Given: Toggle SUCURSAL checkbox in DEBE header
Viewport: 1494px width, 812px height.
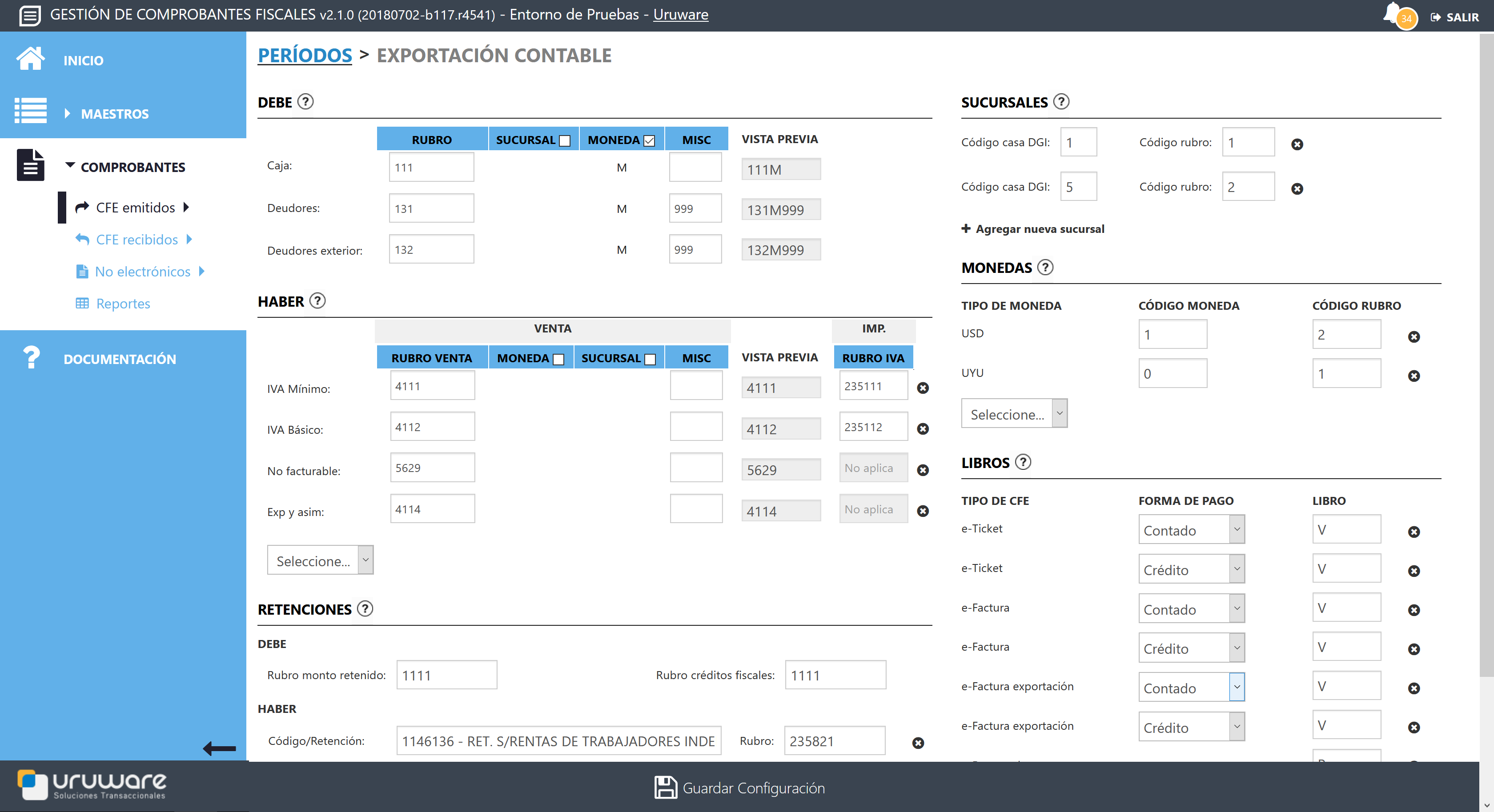Looking at the screenshot, I should 564,141.
